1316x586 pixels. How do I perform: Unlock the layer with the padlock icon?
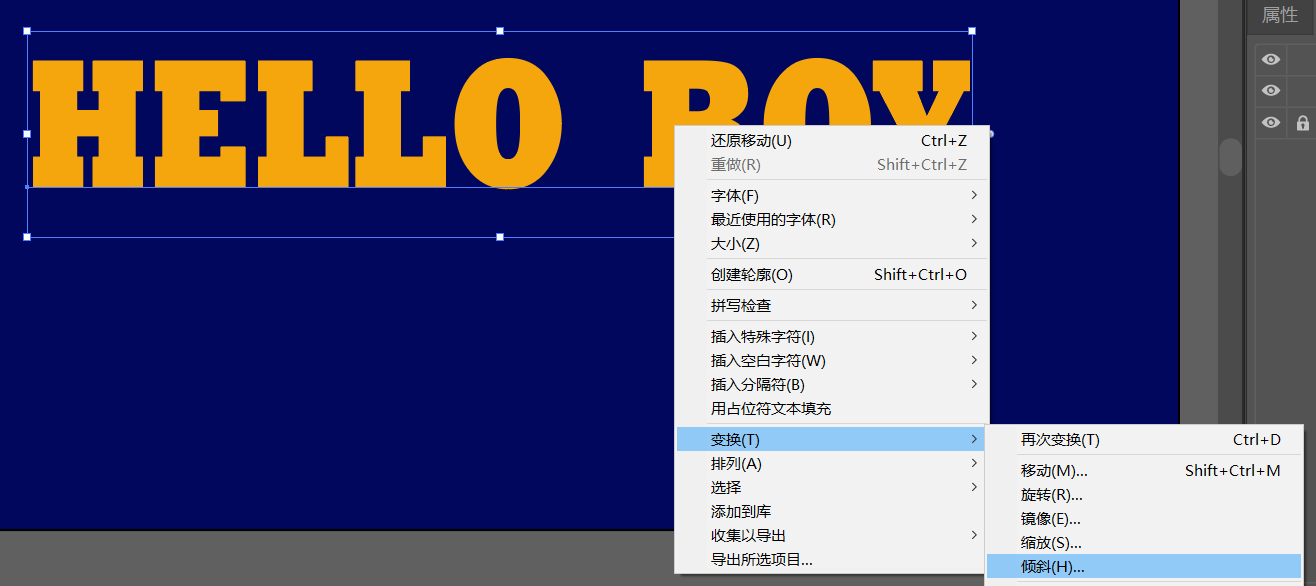[1303, 124]
